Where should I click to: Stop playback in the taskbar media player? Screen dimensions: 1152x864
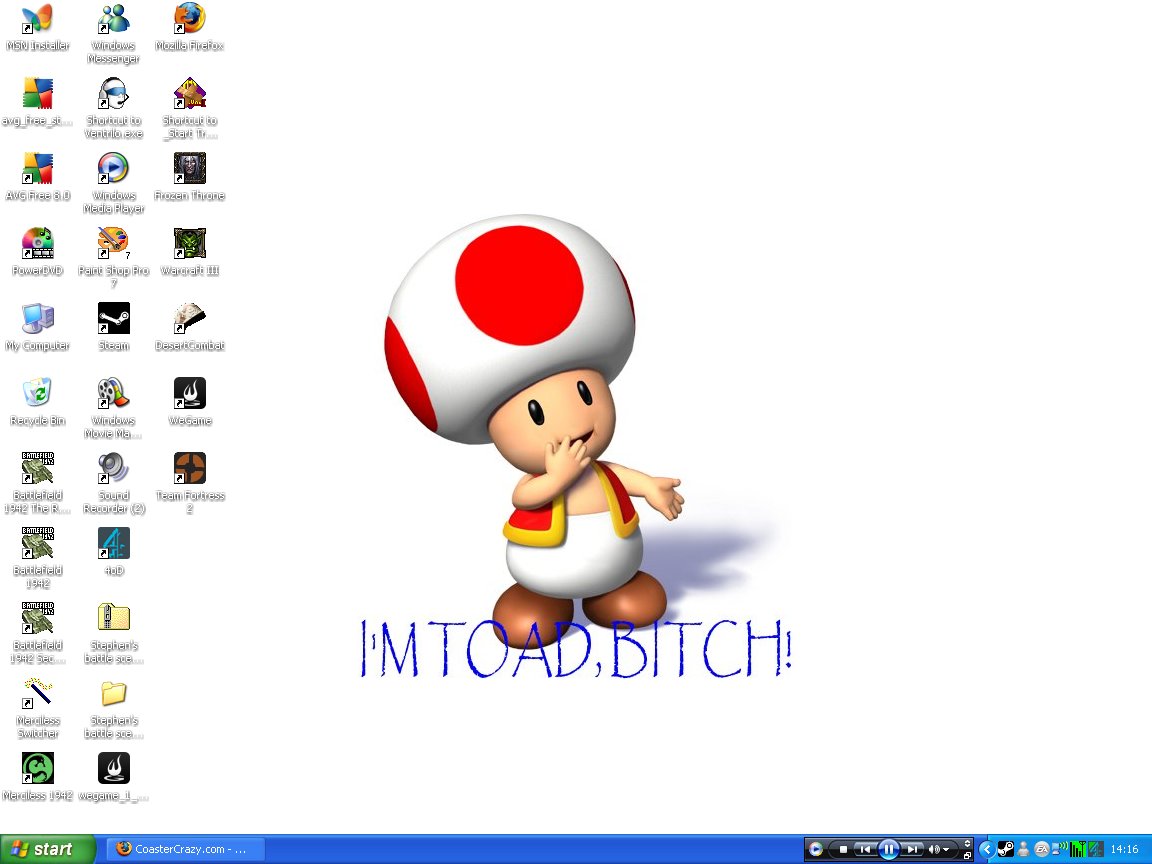click(843, 849)
